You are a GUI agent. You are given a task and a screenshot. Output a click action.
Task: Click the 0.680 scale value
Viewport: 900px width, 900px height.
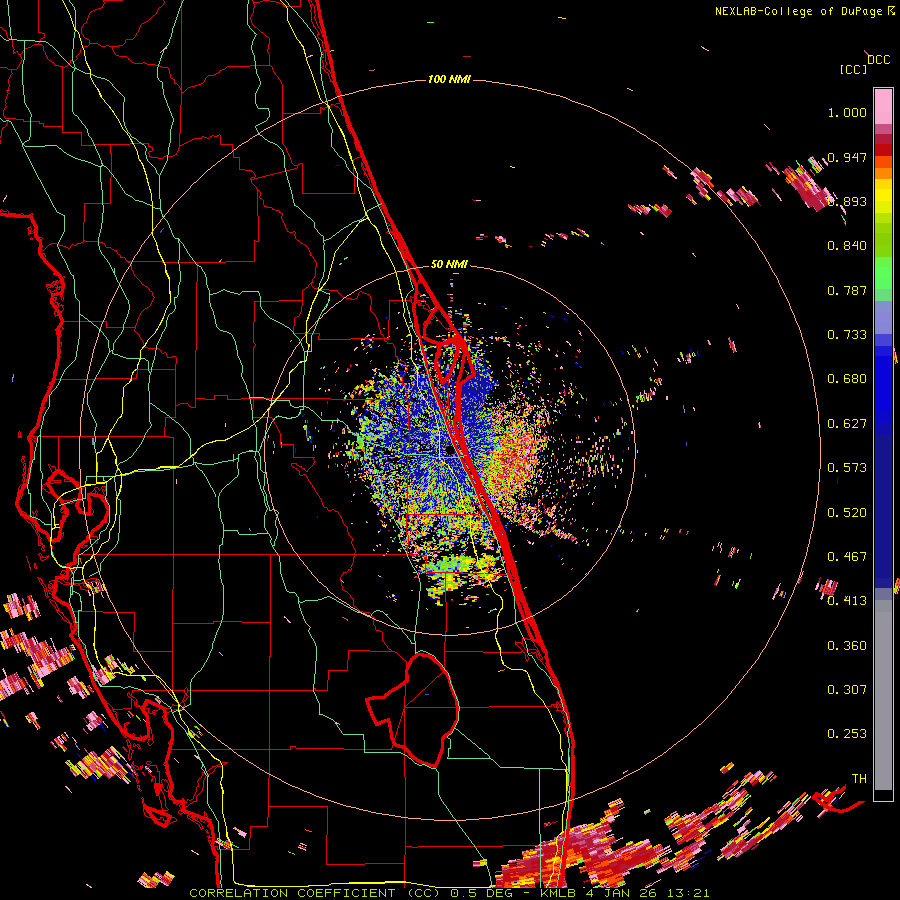[847, 379]
